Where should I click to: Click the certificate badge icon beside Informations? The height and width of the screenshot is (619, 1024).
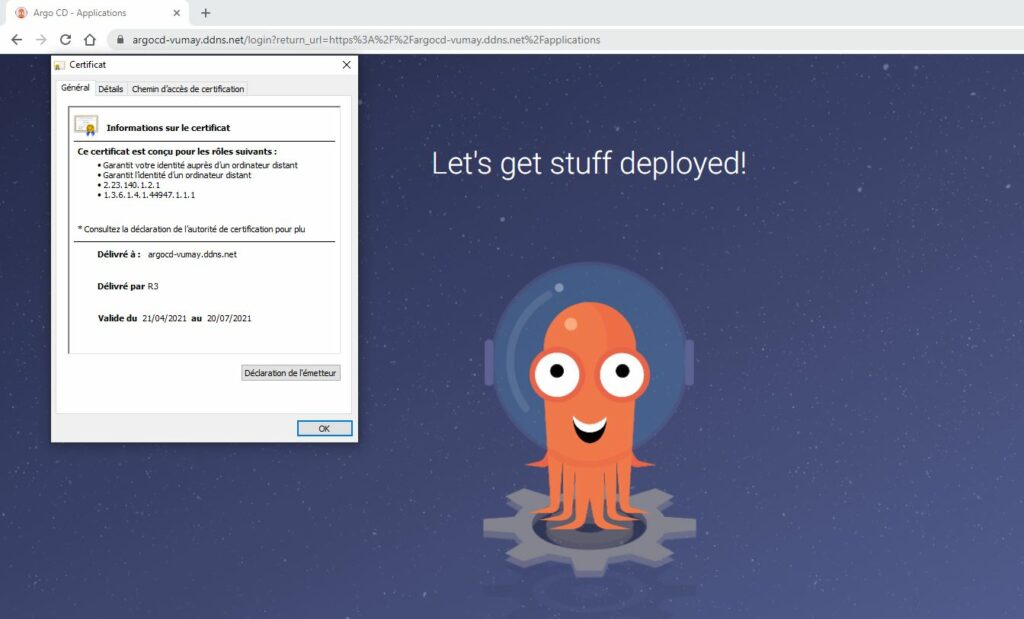click(87, 126)
